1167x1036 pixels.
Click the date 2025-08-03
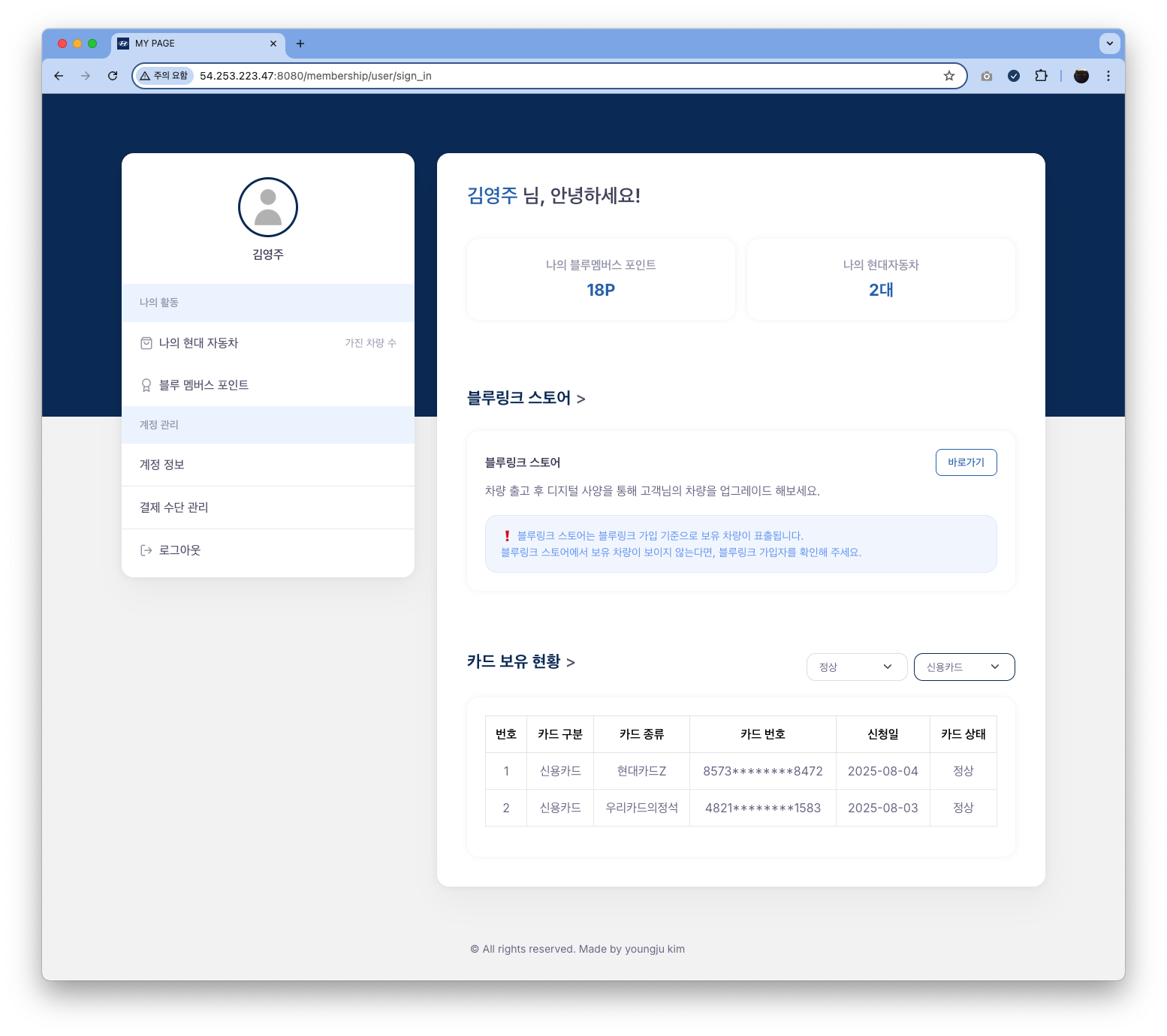click(883, 808)
